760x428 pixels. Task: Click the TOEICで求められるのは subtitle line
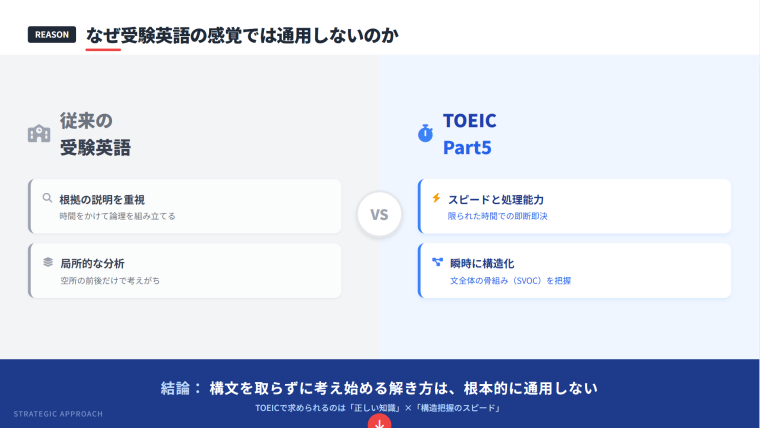pos(377,407)
